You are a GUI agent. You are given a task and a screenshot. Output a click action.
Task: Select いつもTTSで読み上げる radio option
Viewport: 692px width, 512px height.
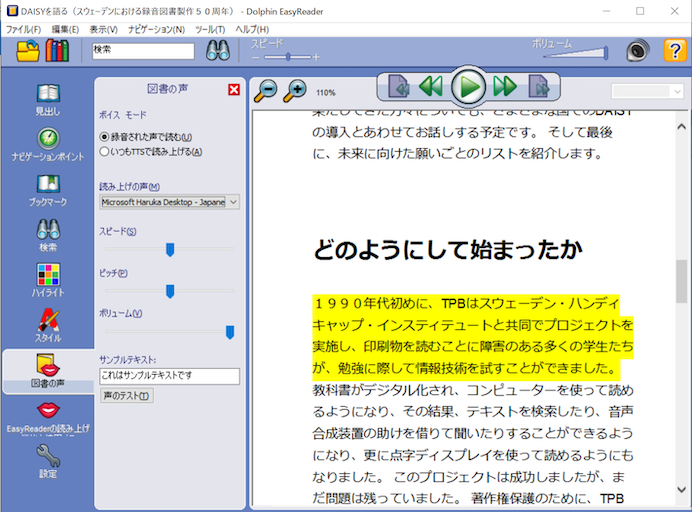[151, 151]
